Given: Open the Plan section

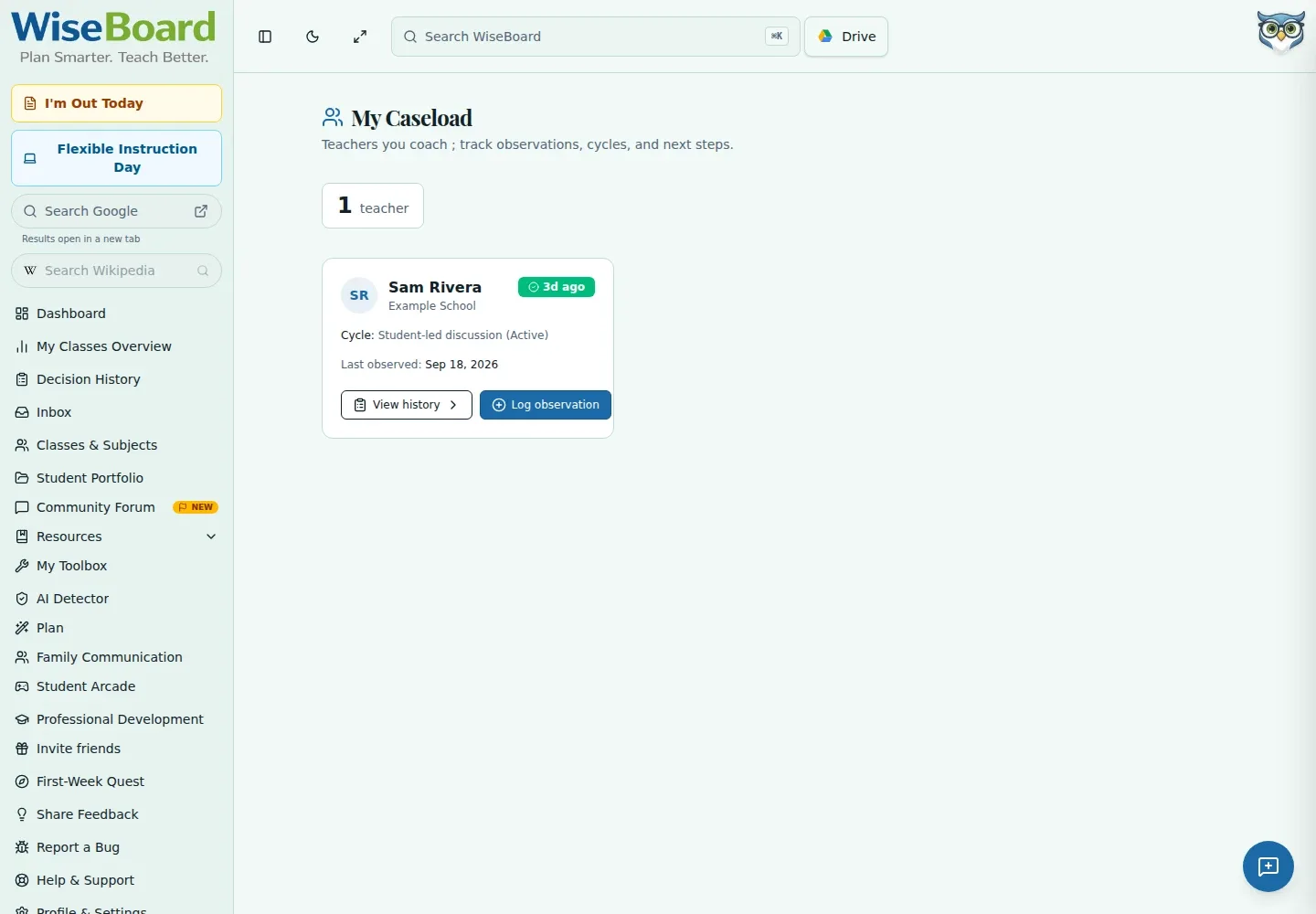Looking at the screenshot, I should point(116,628).
